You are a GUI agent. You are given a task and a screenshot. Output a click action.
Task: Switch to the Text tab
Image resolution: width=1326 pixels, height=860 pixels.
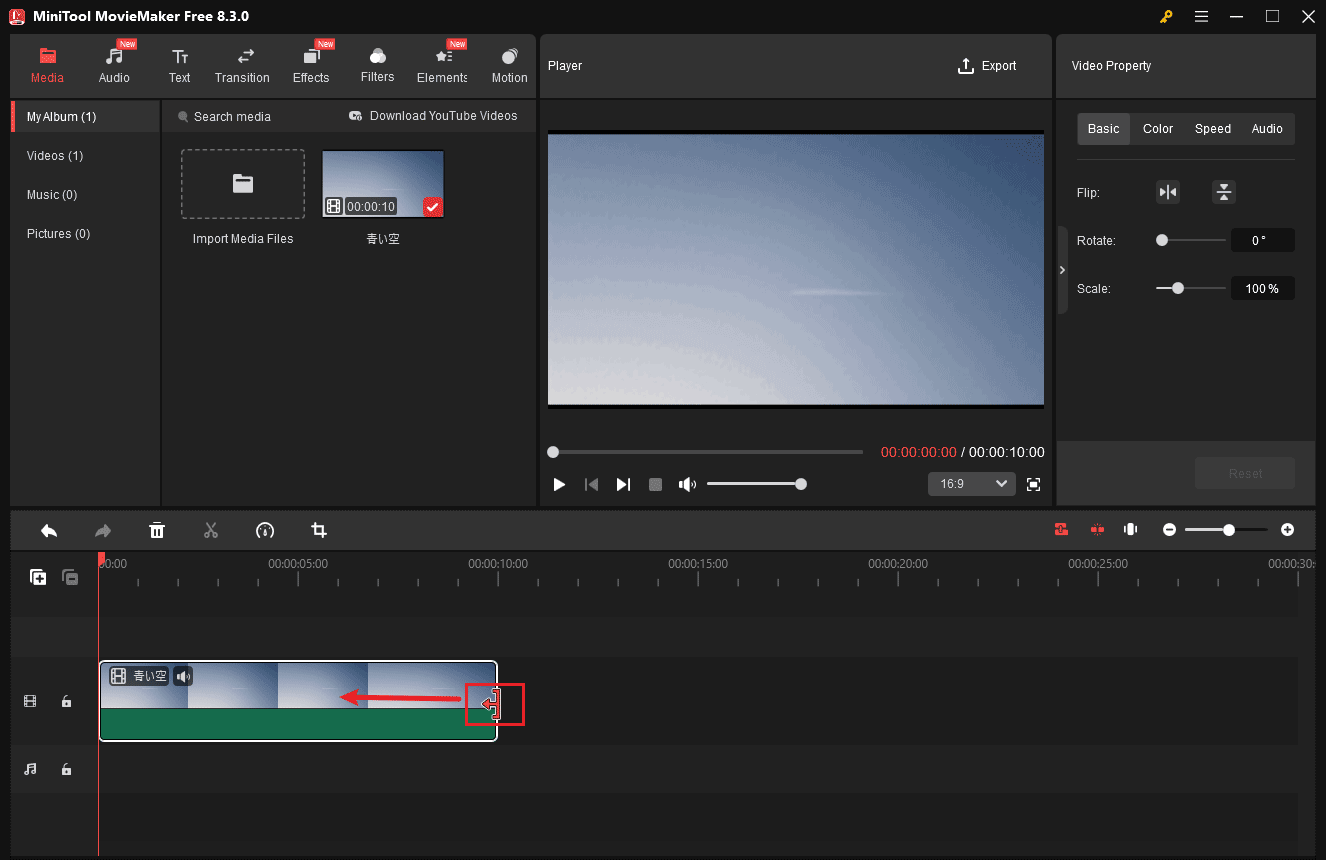coord(179,66)
